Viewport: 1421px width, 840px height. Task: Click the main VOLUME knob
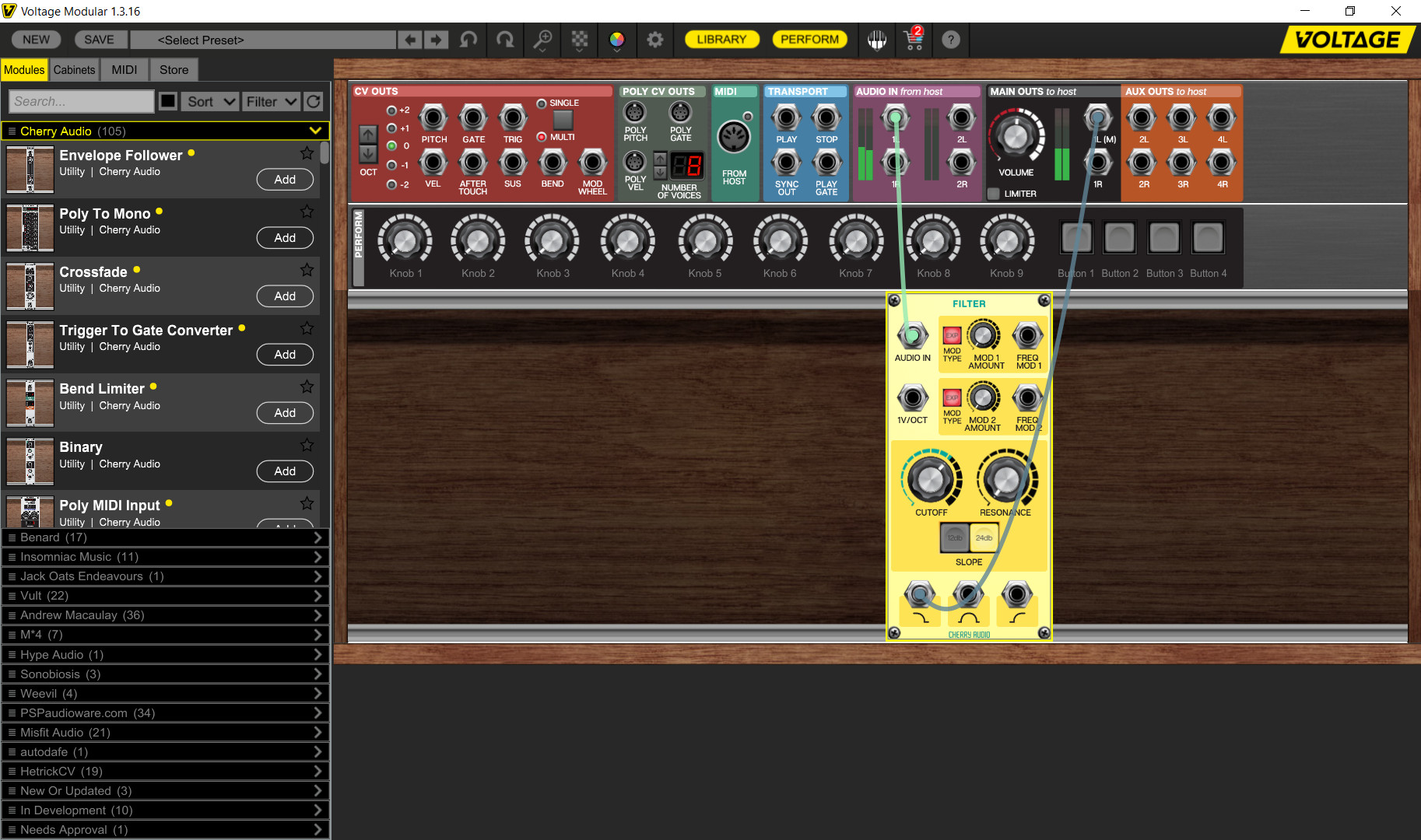(1016, 138)
